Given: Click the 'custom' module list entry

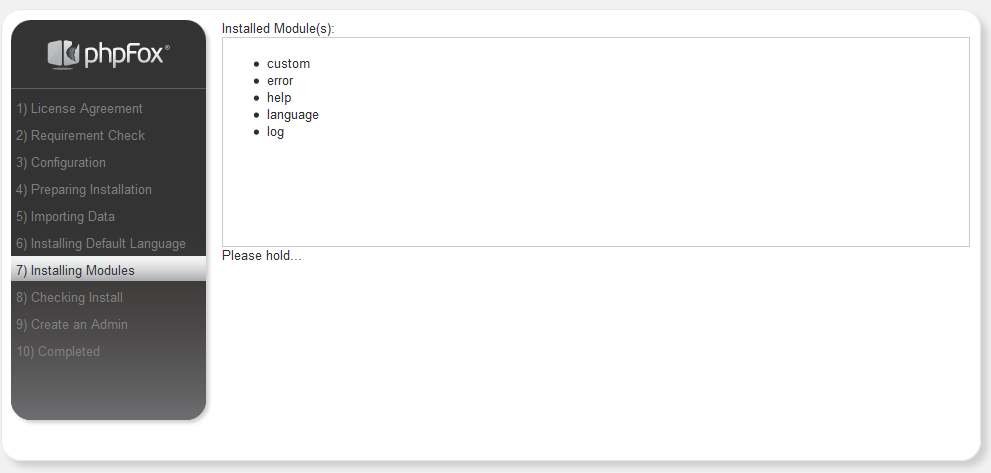Looking at the screenshot, I should click(x=288, y=64).
